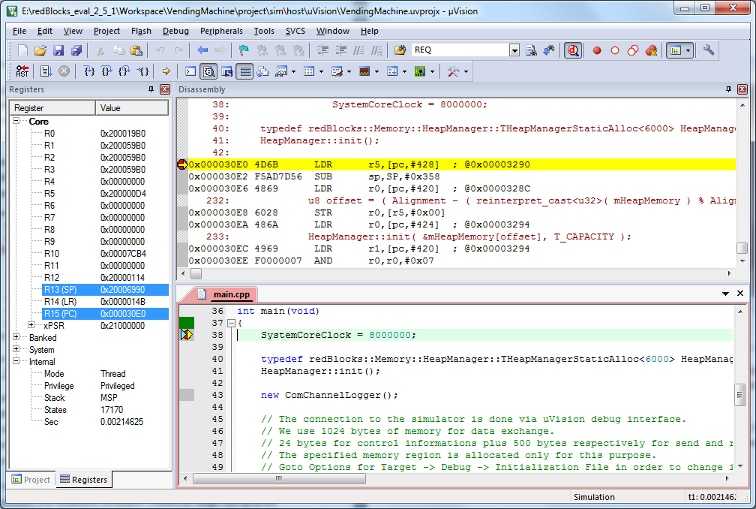756x509 pixels.
Task: Collapse the Core register group
Action: (17, 122)
